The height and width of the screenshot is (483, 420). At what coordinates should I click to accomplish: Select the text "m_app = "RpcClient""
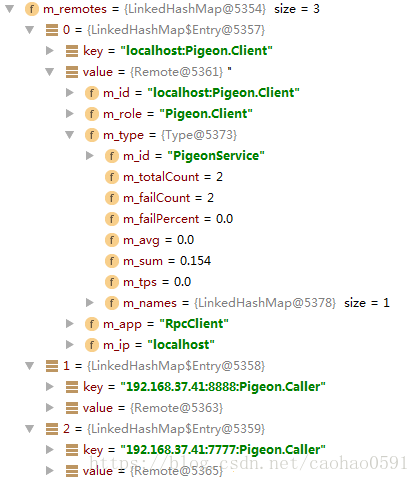pyautogui.click(x=166, y=324)
